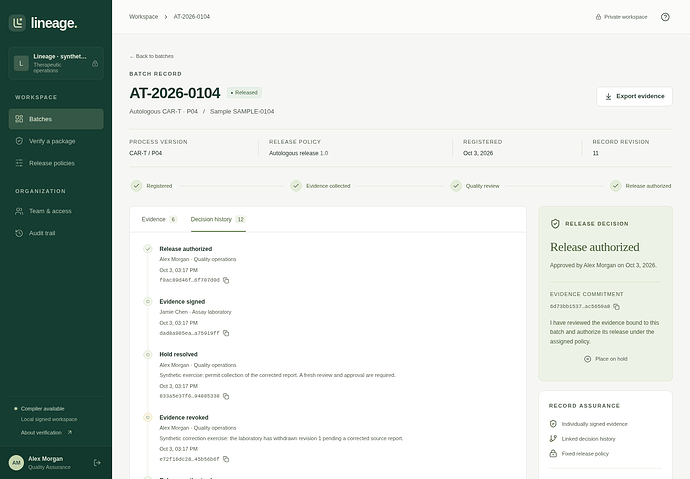Select the Decision history tab
This screenshot has width=690, height=479.
[218, 219]
